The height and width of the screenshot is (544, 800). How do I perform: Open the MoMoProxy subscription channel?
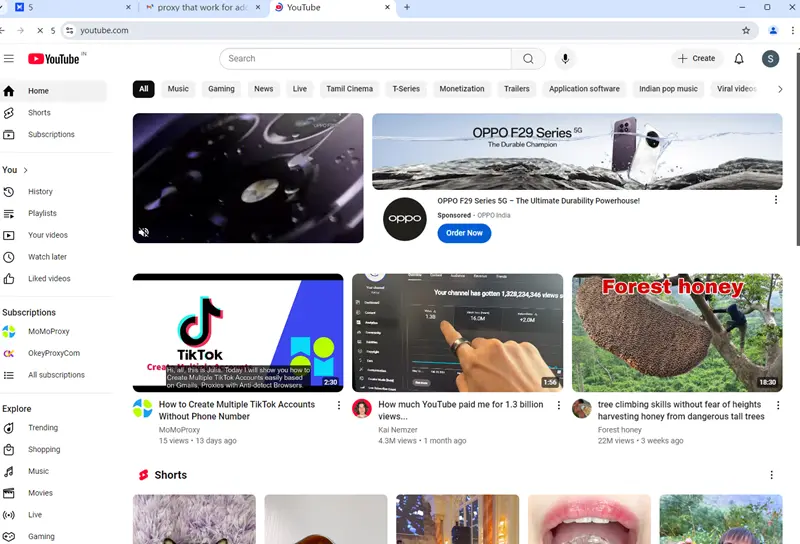pos(48,332)
